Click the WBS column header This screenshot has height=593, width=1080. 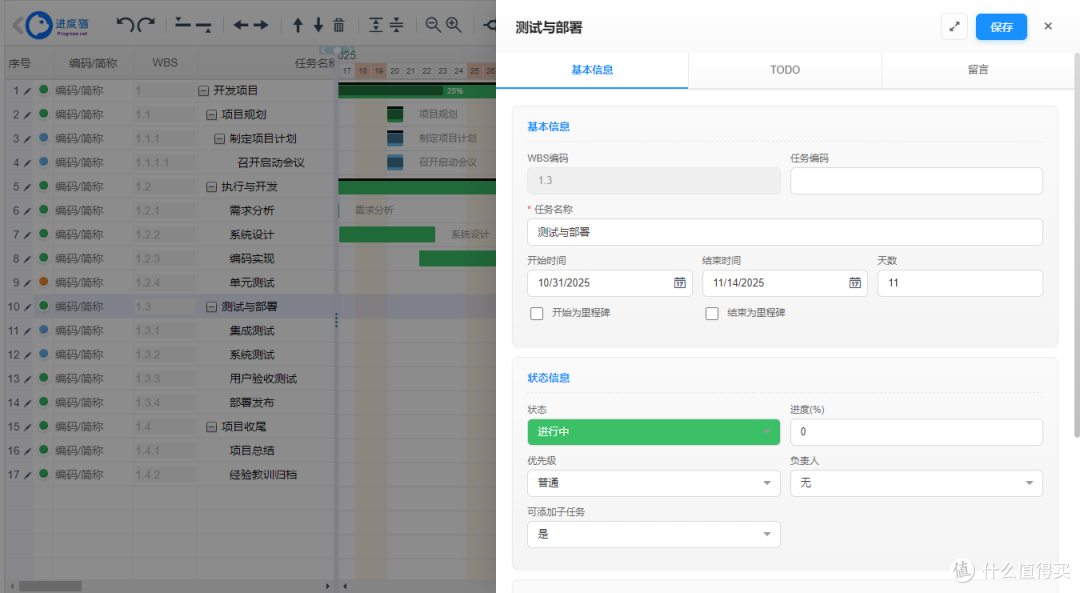[165, 63]
